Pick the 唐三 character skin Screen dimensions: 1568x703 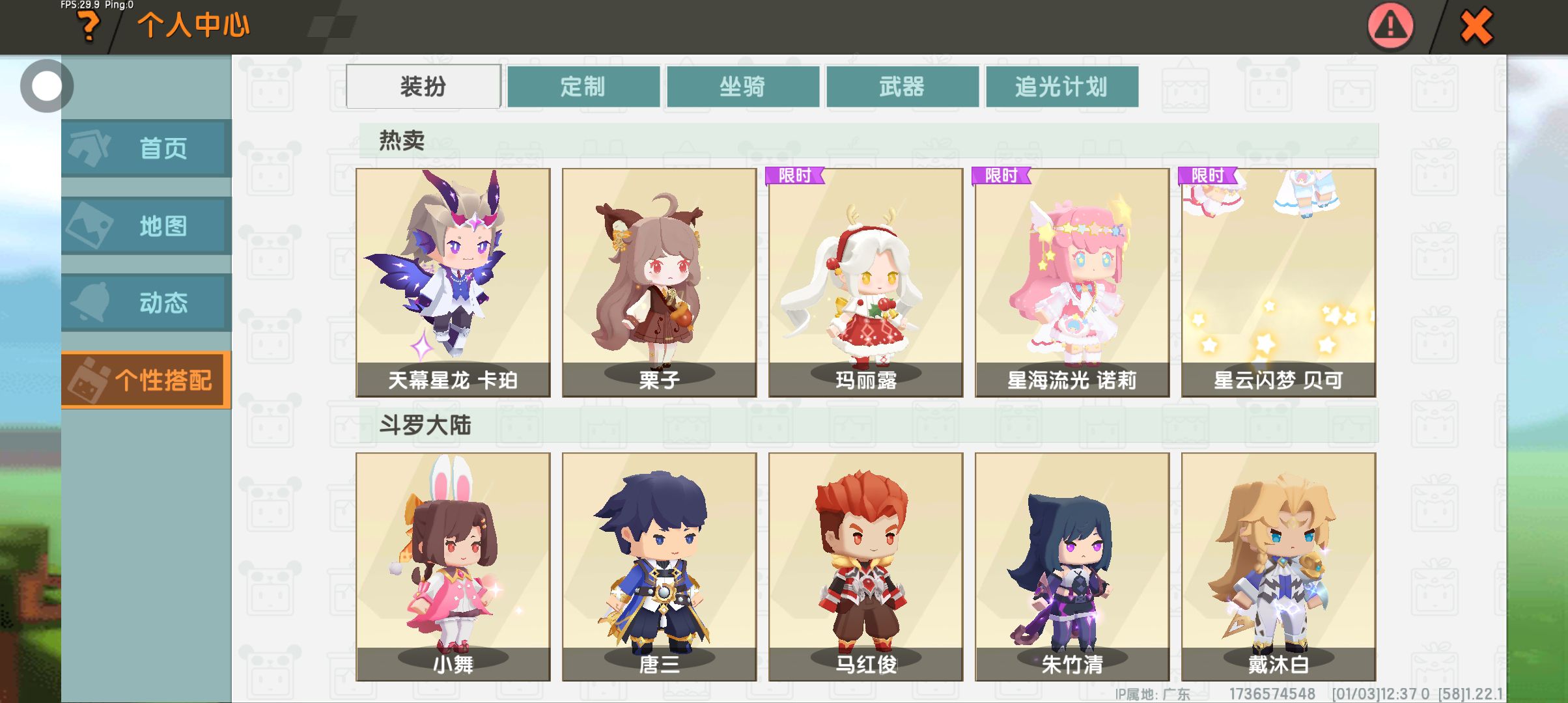point(660,567)
